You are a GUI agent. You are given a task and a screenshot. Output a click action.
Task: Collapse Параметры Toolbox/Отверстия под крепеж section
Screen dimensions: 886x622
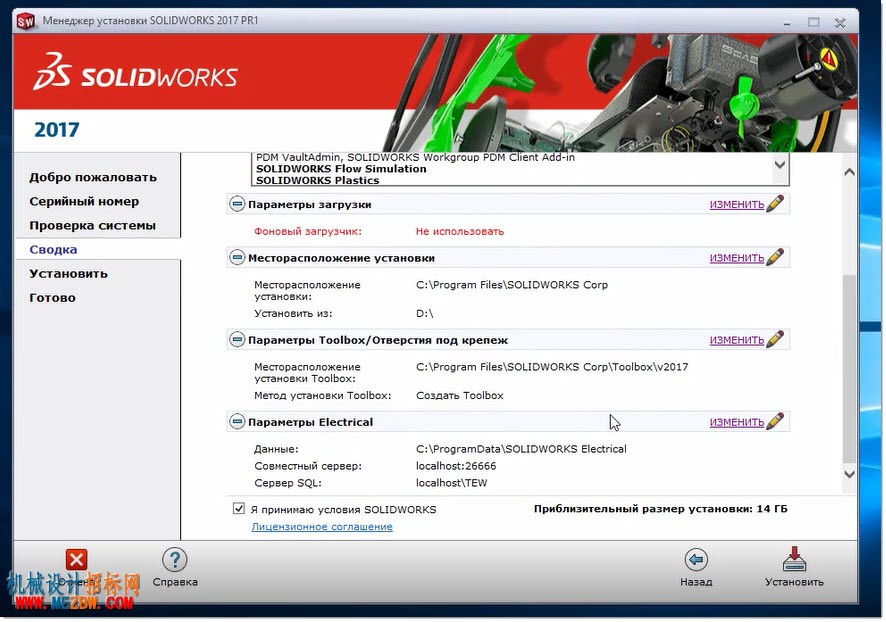[237, 340]
